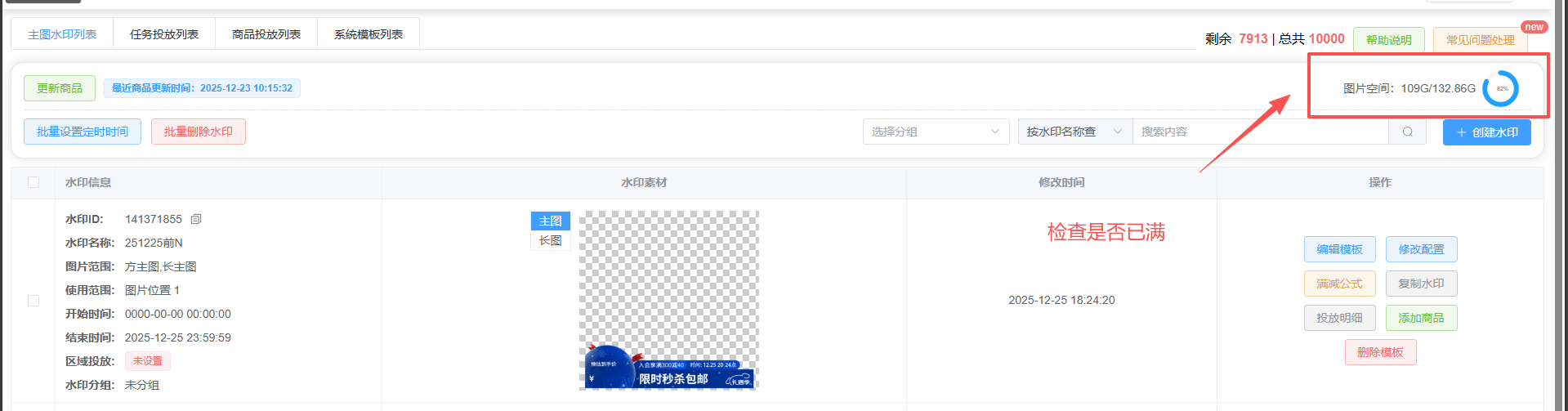The image size is (1568, 411).
Task: Click the magnifier search icon button
Action: point(1407,132)
